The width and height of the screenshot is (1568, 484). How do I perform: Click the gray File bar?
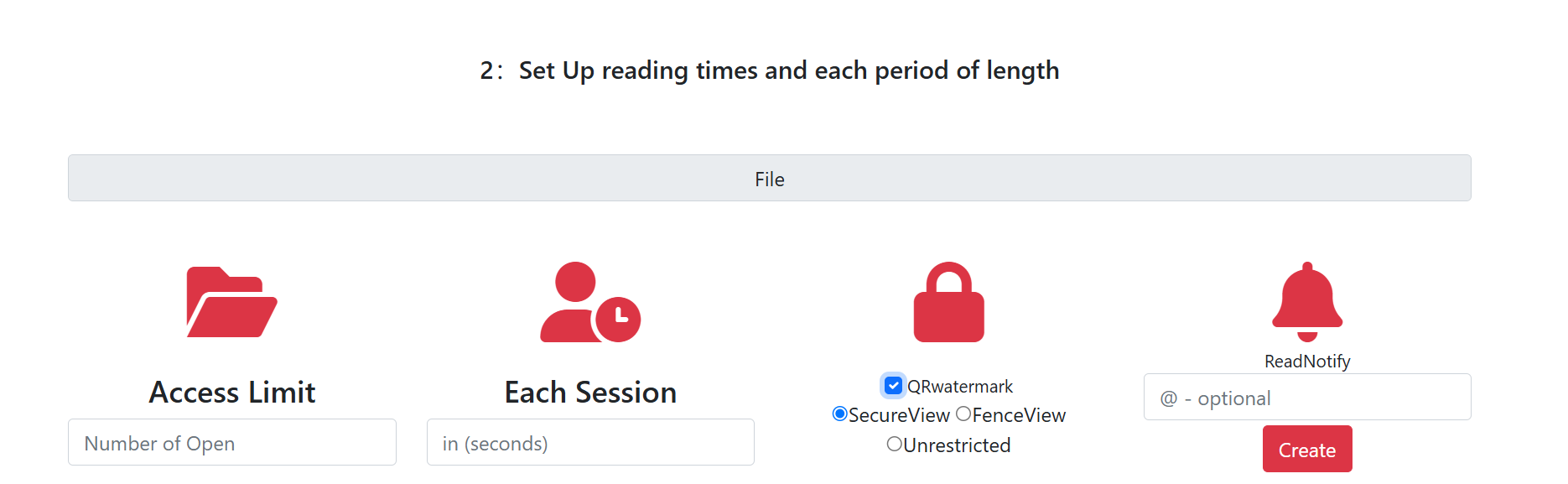(x=769, y=179)
